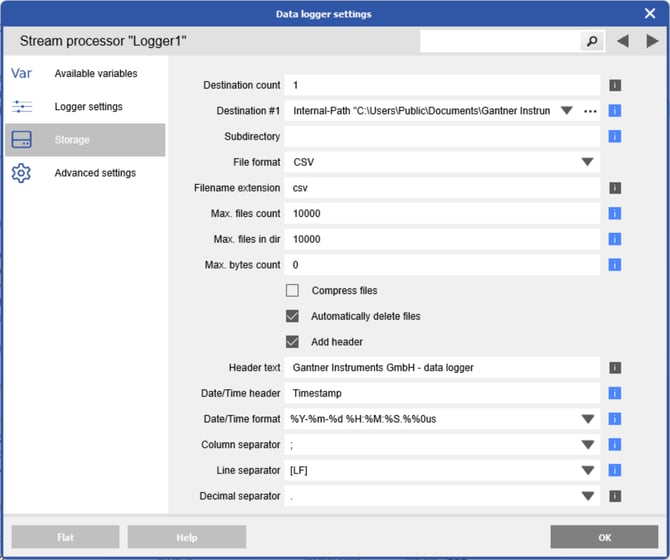Click the Storage drive icon
Viewport: 670px width, 560px height.
click(x=22, y=140)
